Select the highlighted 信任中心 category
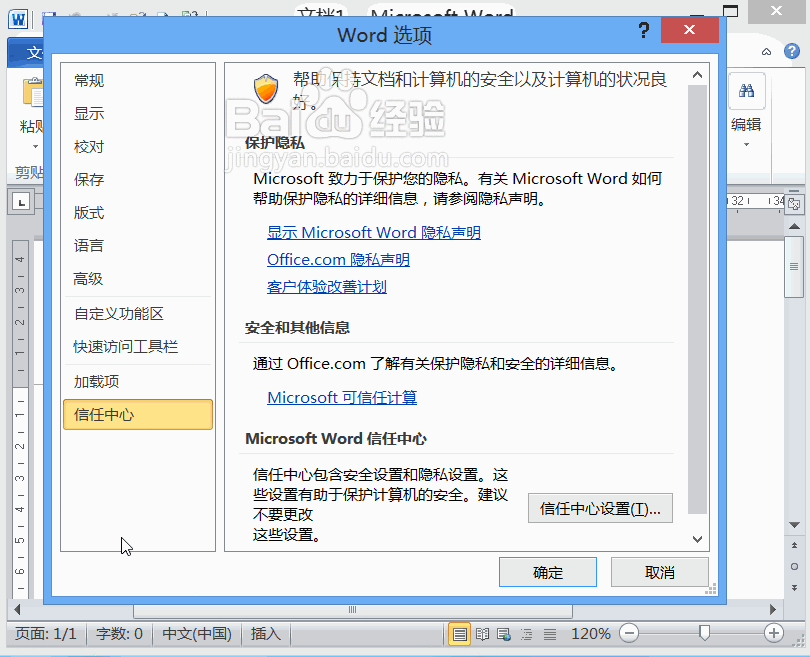 (138, 415)
